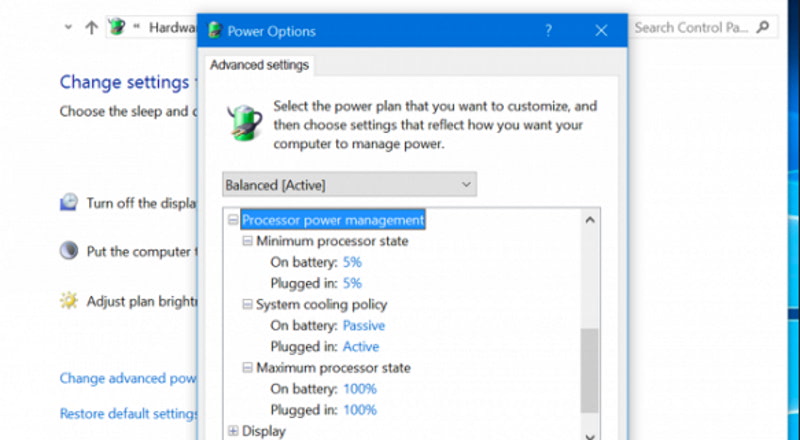Open the Balanced [Active] power plan dropdown
The image size is (800, 440).
pyautogui.click(x=349, y=184)
